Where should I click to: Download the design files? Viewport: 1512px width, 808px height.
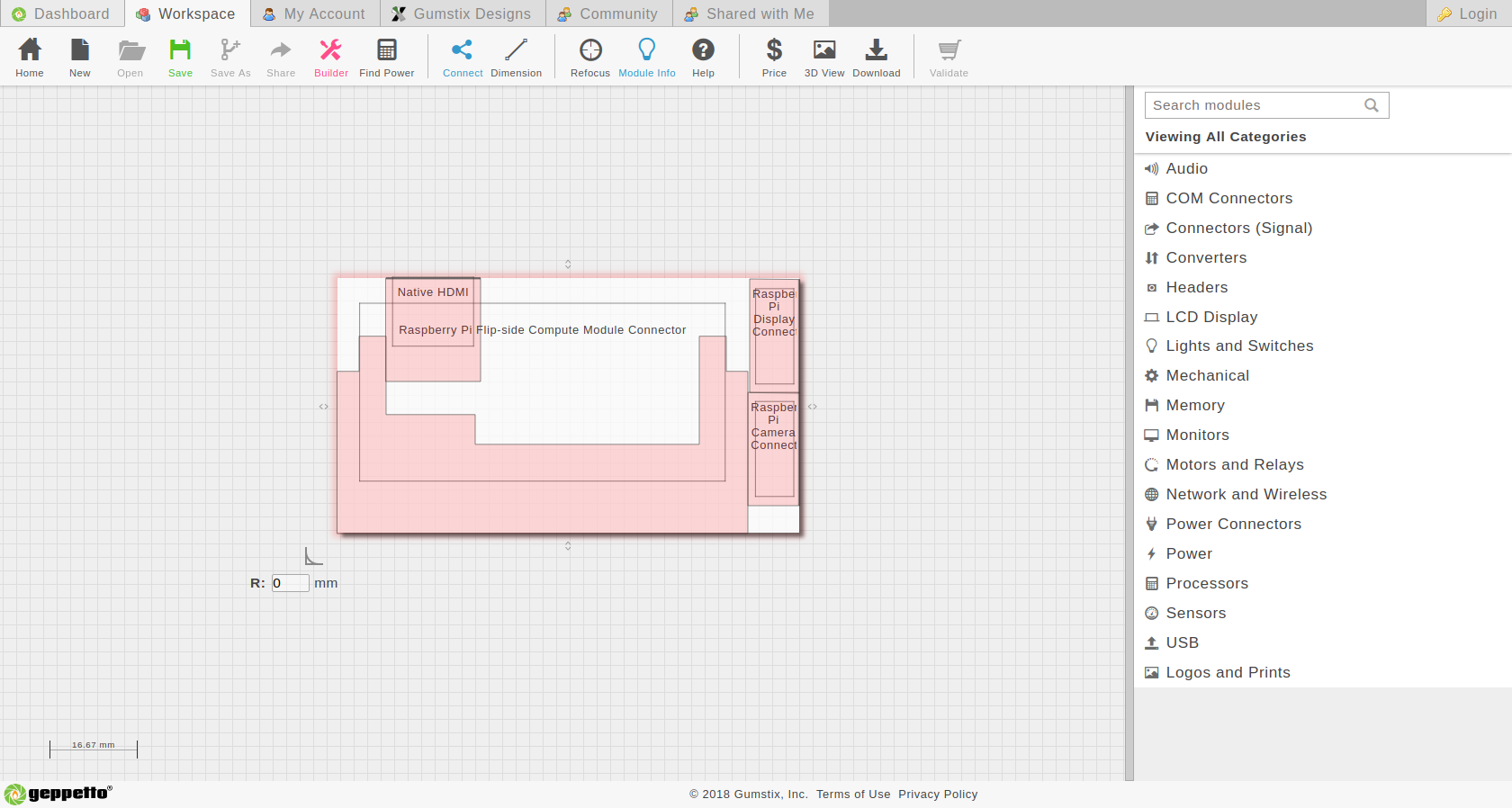[877, 58]
